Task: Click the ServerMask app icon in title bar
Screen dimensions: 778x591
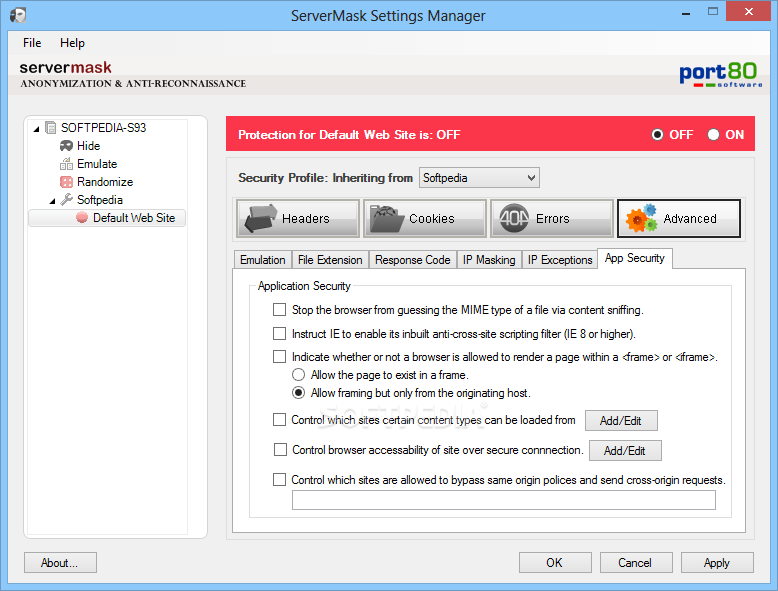Action: click(17, 15)
